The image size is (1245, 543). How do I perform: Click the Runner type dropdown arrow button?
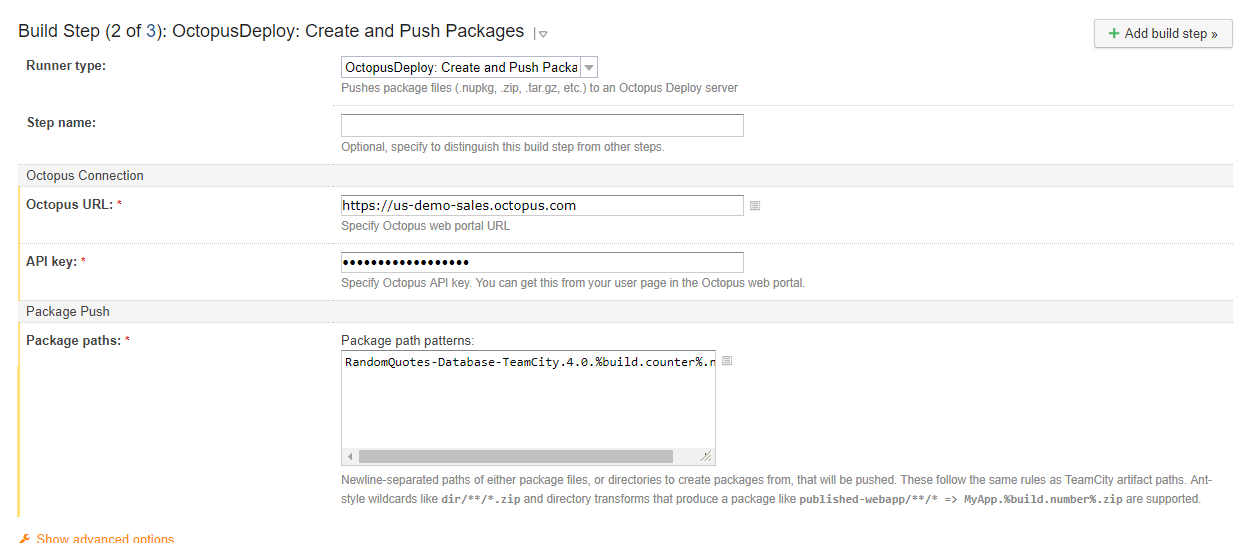589,68
